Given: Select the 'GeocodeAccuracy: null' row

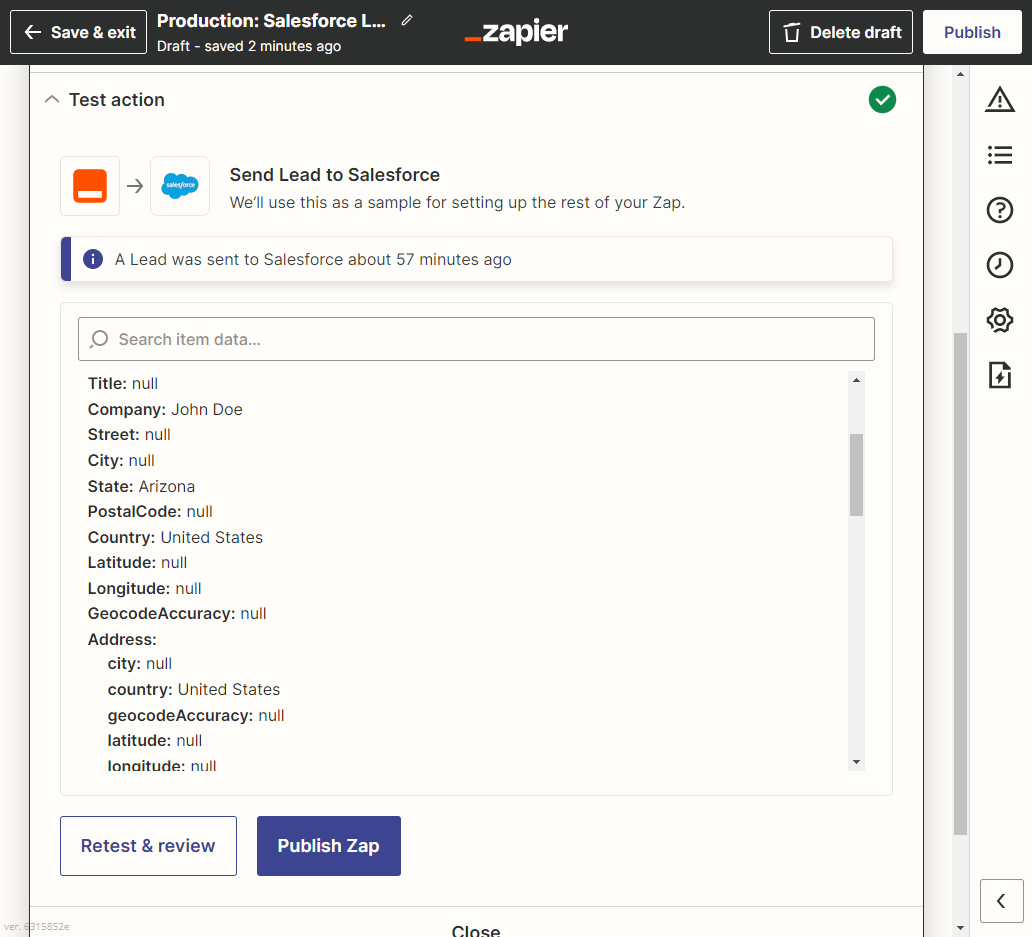Looking at the screenshot, I should click(177, 614).
